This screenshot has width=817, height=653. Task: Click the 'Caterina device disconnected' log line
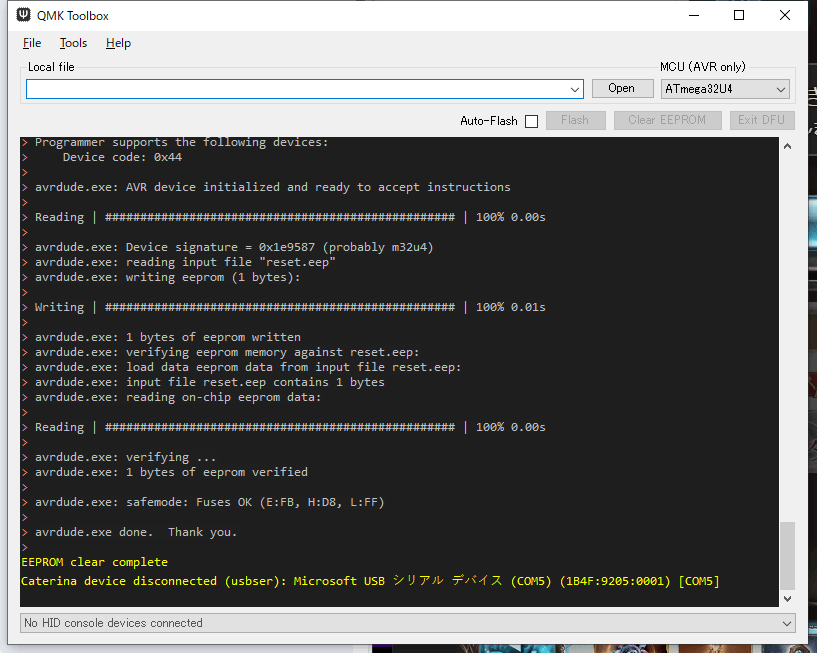370,581
